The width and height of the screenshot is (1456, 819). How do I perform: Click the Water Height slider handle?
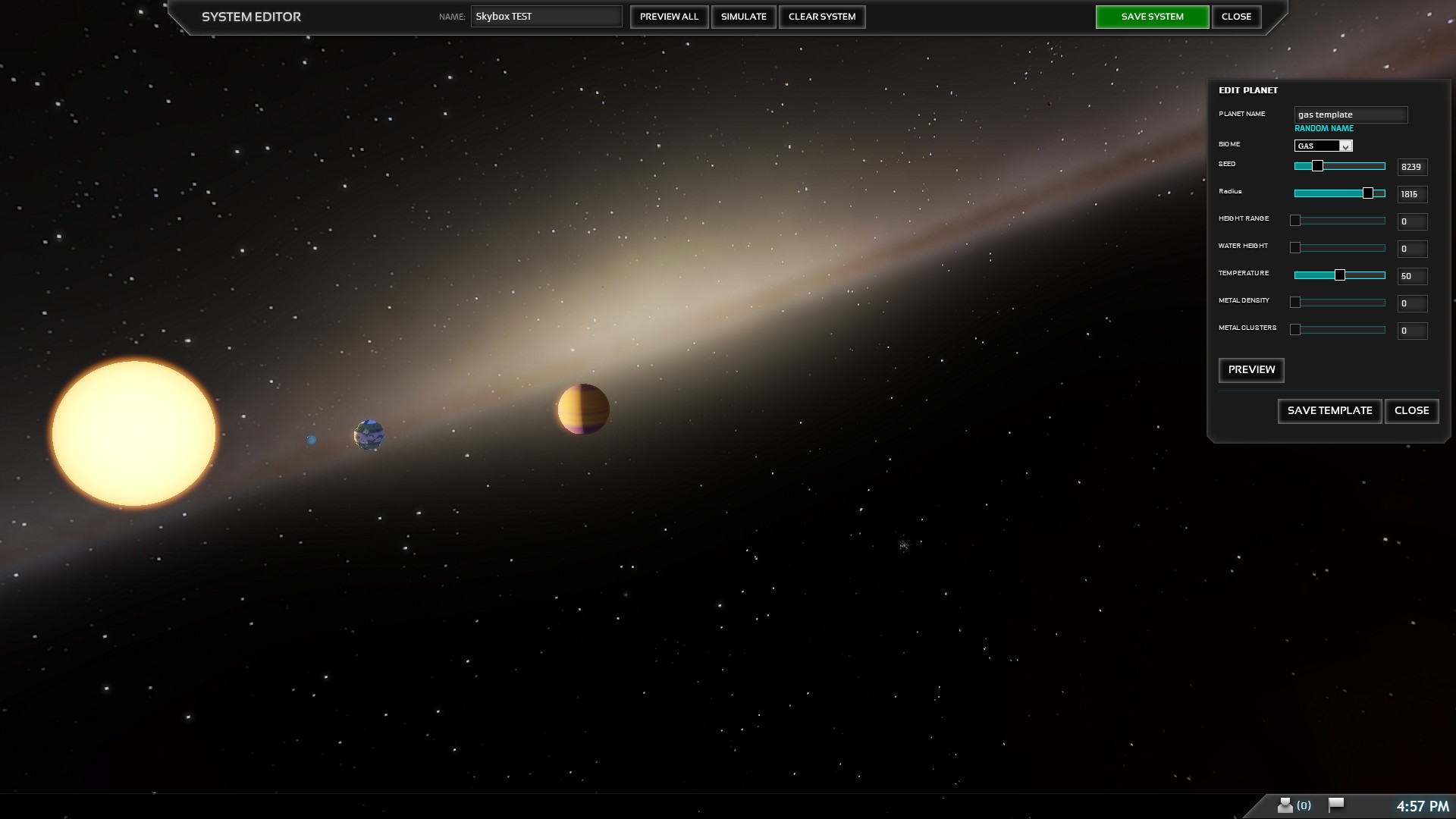click(x=1295, y=248)
